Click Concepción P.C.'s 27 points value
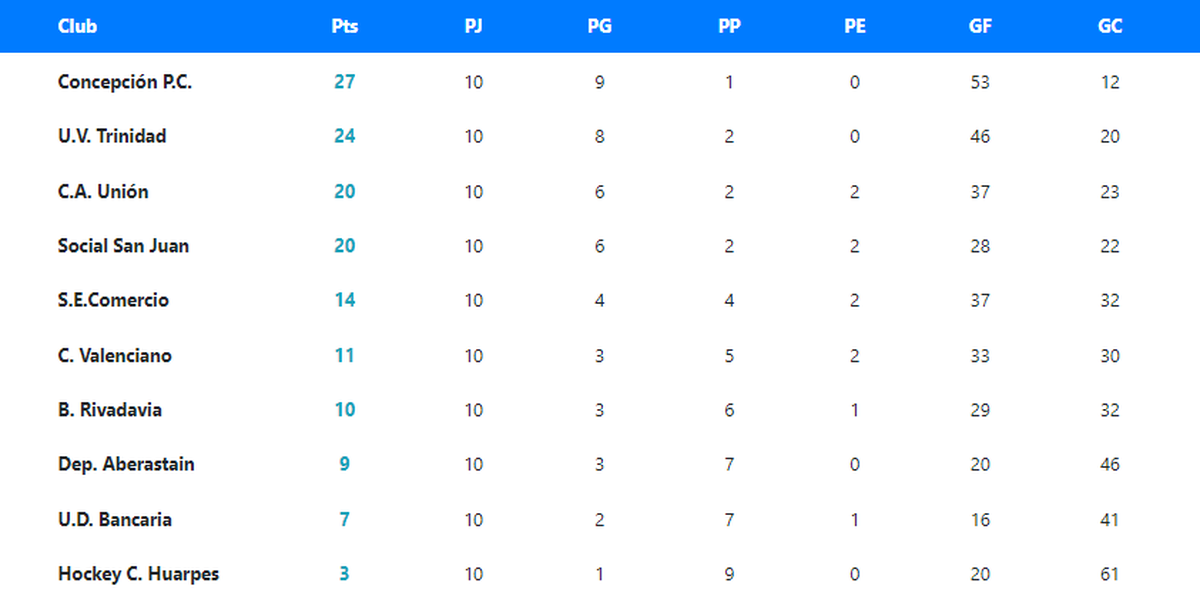This screenshot has height=616, width=1200. (x=344, y=82)
